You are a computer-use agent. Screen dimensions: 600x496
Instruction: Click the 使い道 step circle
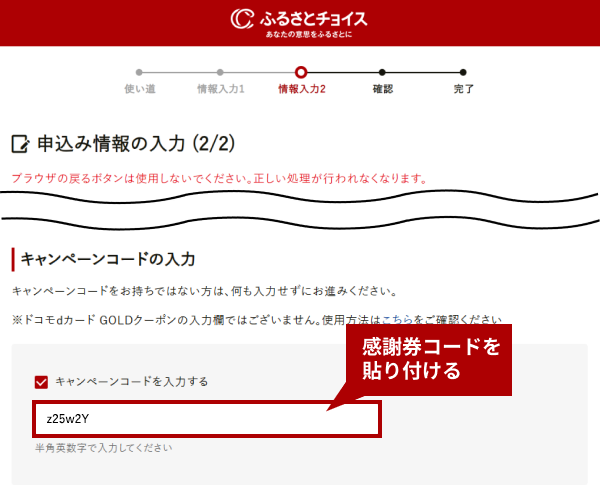pos(139,72)
